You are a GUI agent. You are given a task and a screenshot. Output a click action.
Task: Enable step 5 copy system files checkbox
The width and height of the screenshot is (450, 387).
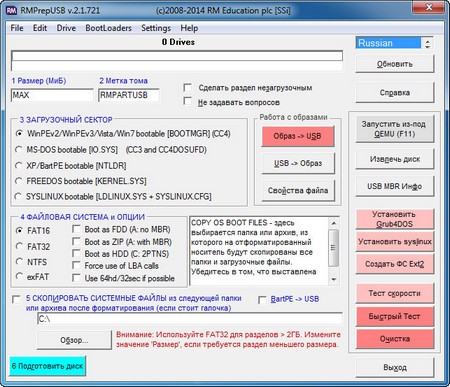pyautogui.click(x=16, y=299)
